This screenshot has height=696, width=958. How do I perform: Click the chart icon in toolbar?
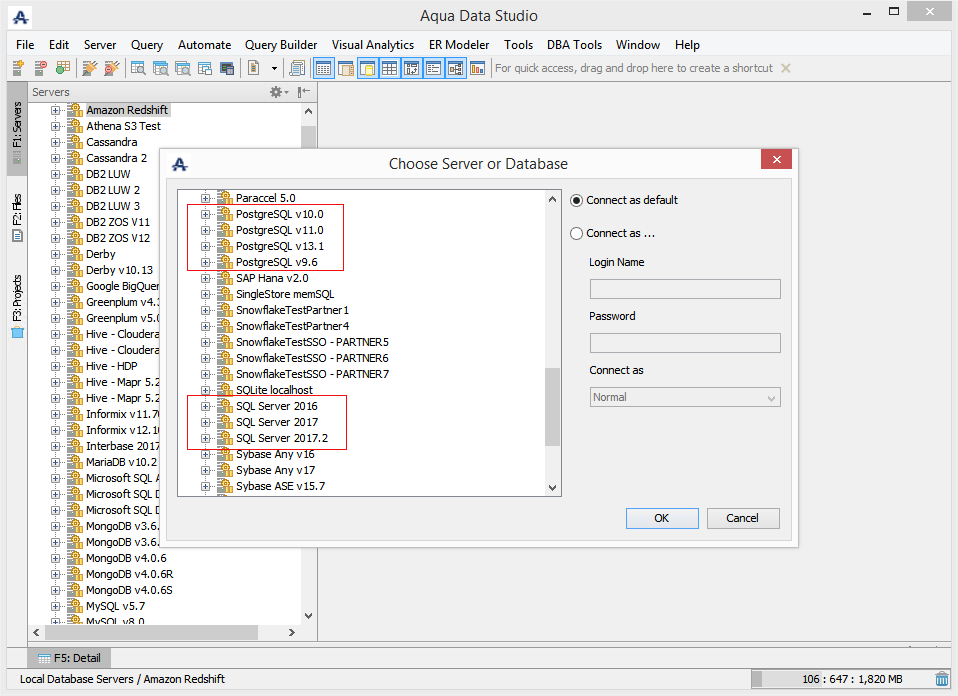(x=477, y=68)
